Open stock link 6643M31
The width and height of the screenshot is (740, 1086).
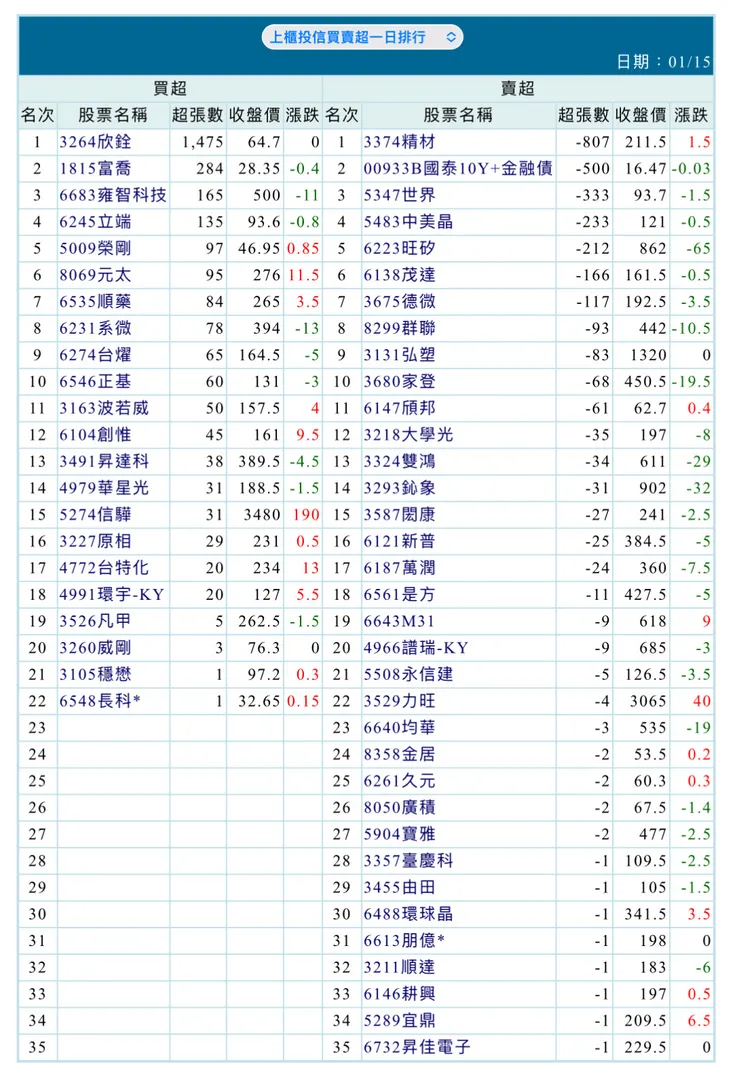[x=399, y=621]
